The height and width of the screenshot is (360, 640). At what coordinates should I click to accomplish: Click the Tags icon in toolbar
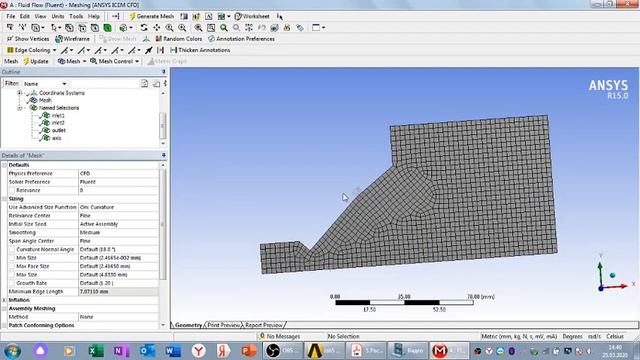tap(300, 28)
